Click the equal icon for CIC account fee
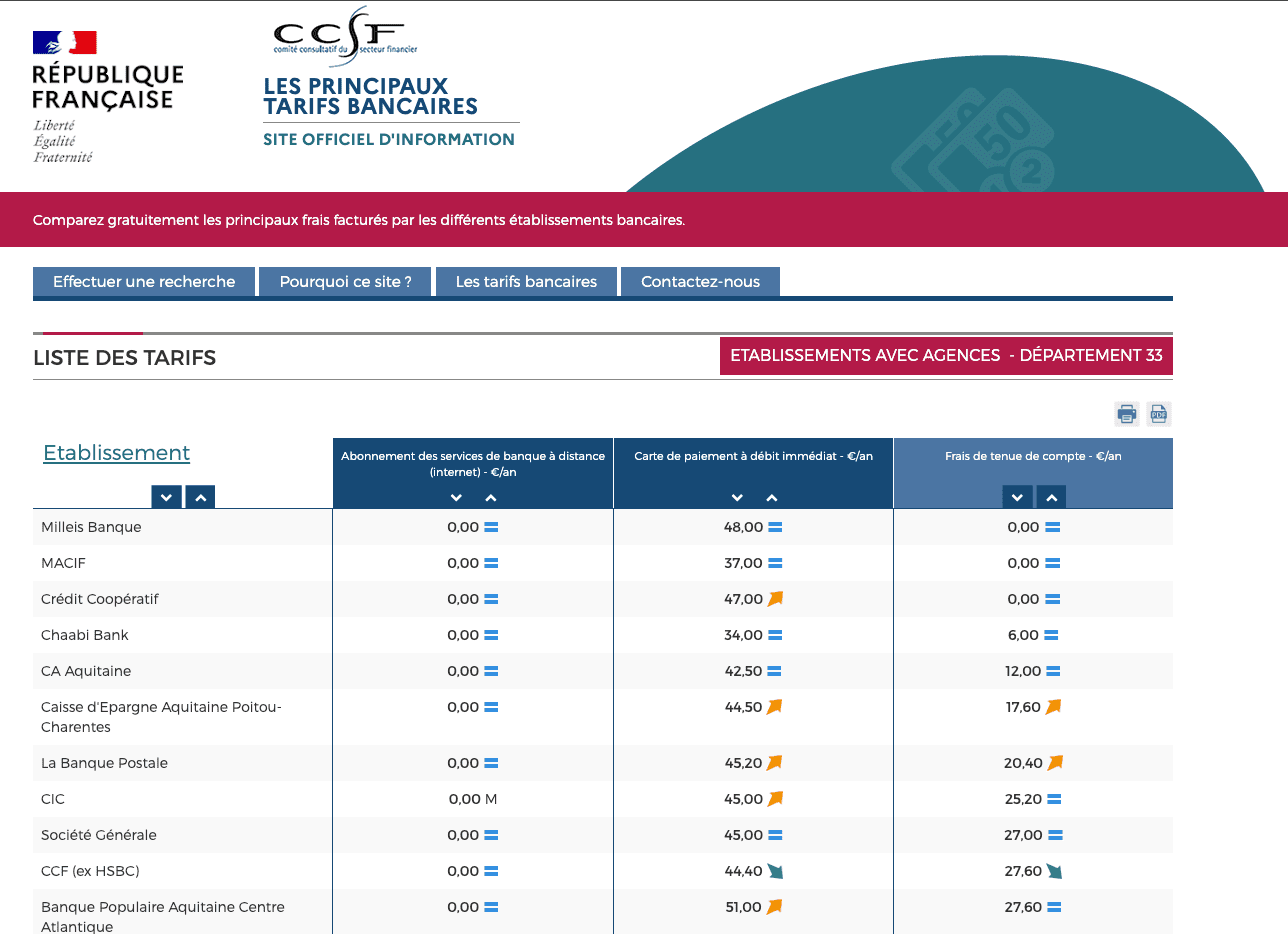Viewport: 1288px width, 934px height. 1054,799
